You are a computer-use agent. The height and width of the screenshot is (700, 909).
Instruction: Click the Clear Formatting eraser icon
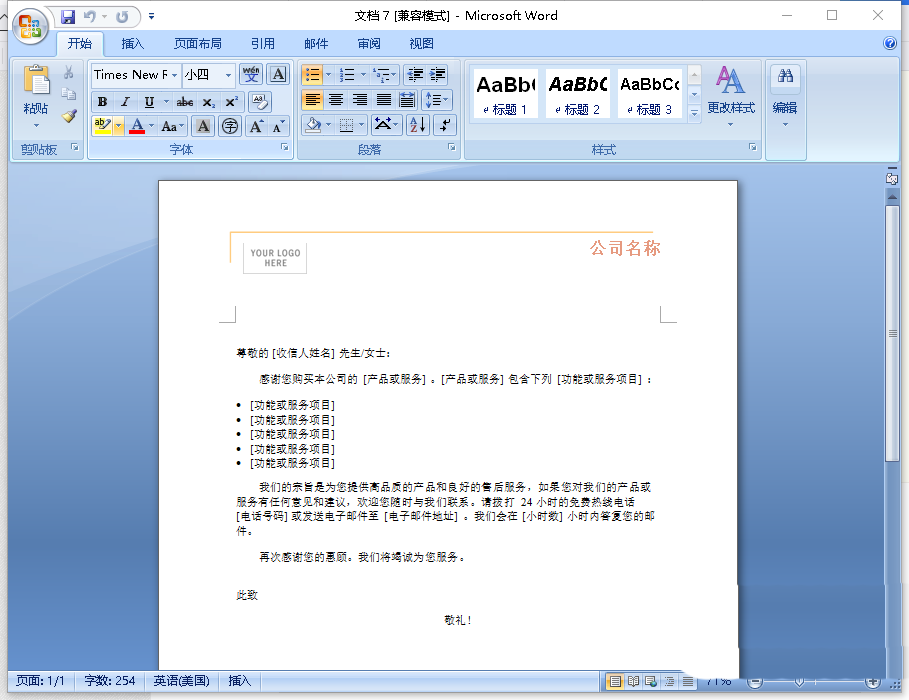[x=259, y=101]
